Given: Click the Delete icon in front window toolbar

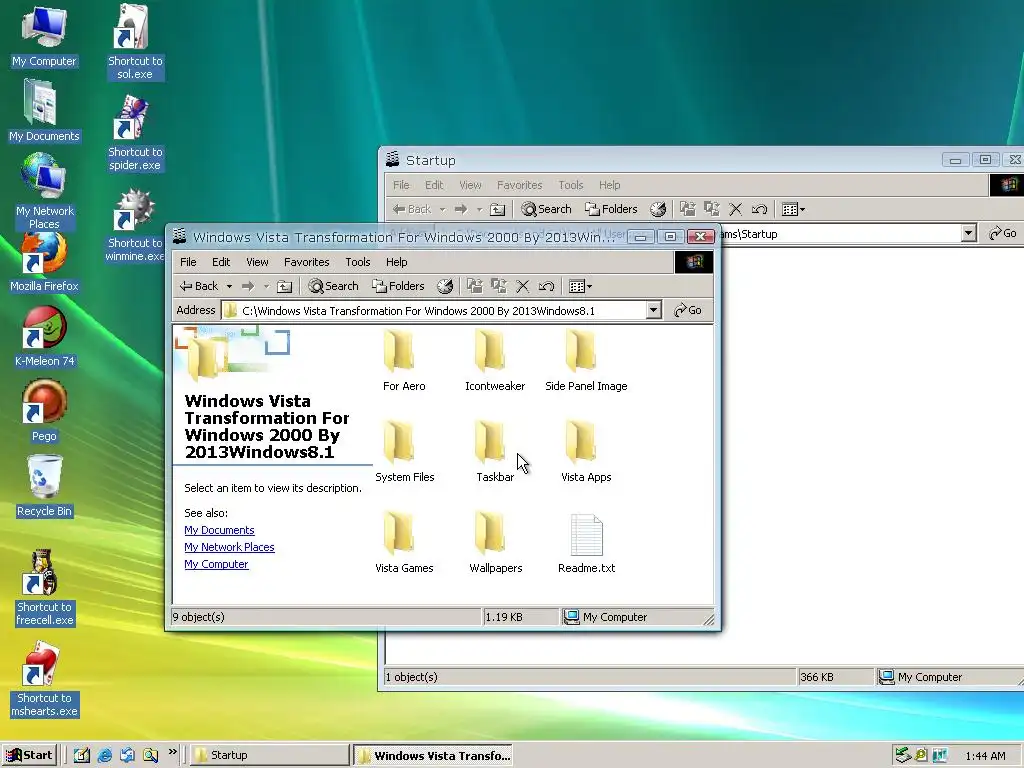Looking at the screenshot, I should 522,286.
